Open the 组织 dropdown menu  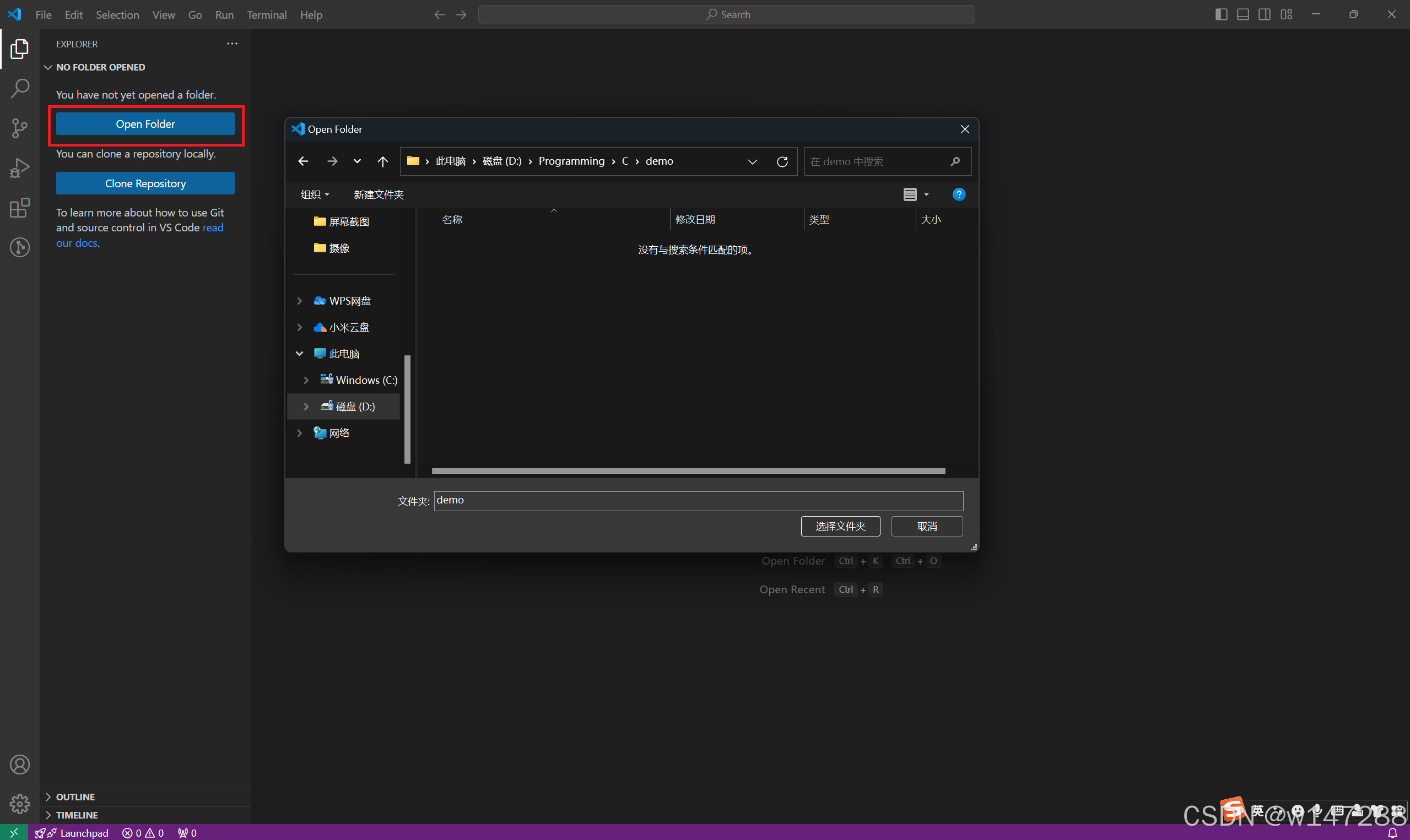click(315, 195)
